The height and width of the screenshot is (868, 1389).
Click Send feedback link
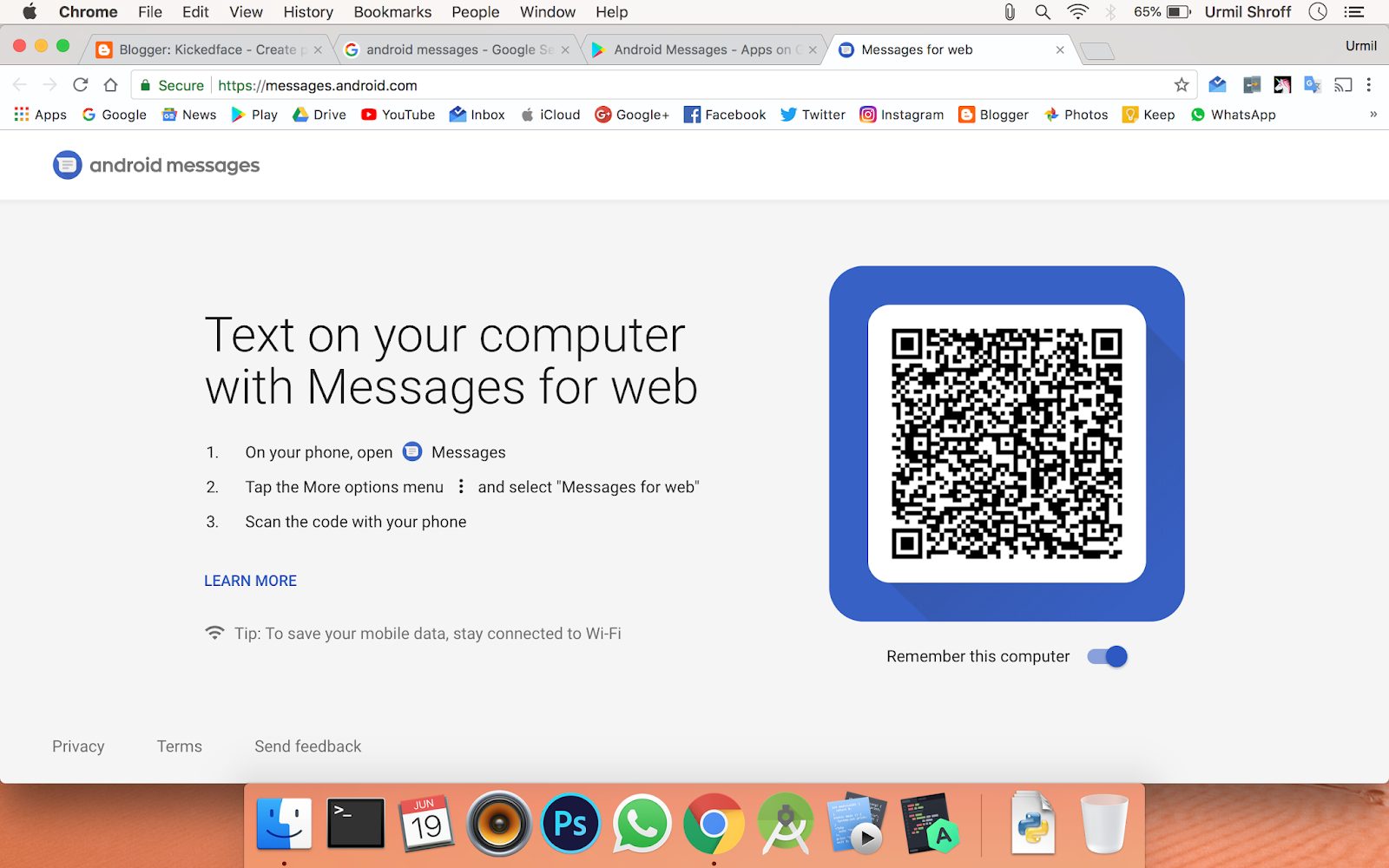[308, 746]
